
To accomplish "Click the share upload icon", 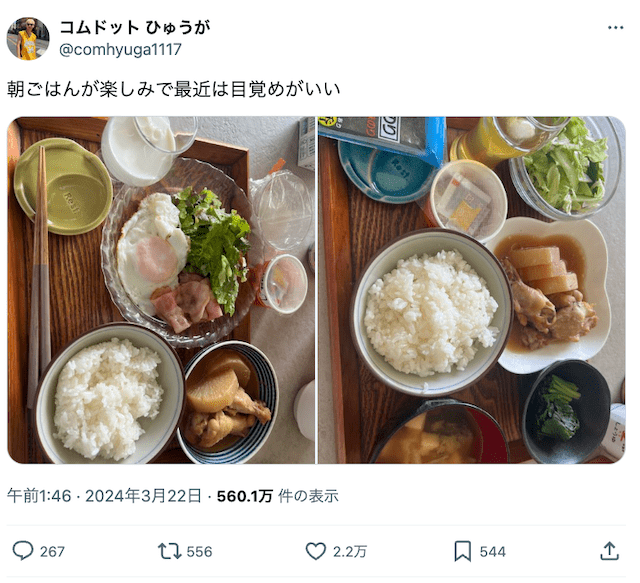I will pyautogui.click(x=609, y=551).
